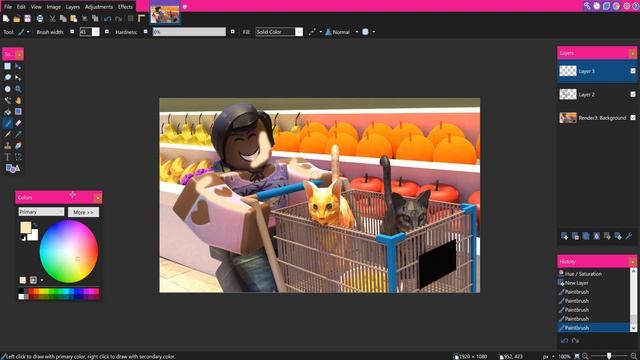Toggle the pixel grid icon

(x=131, y=19)
